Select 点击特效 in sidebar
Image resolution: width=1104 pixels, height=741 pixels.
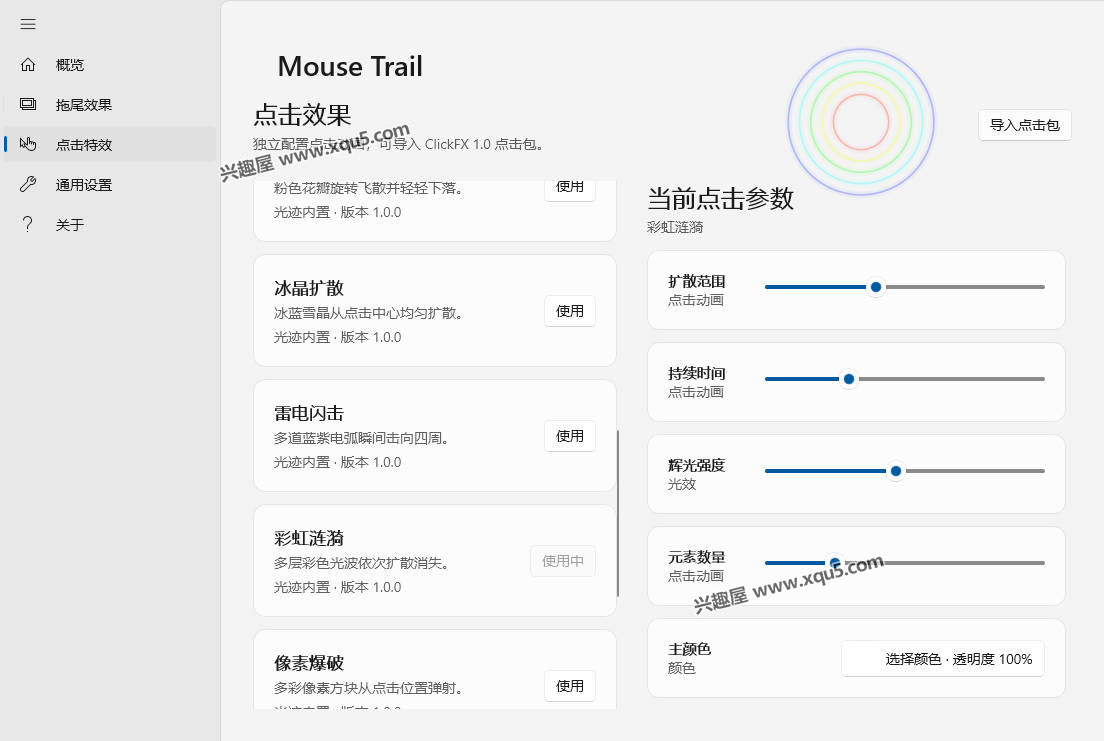110,144
